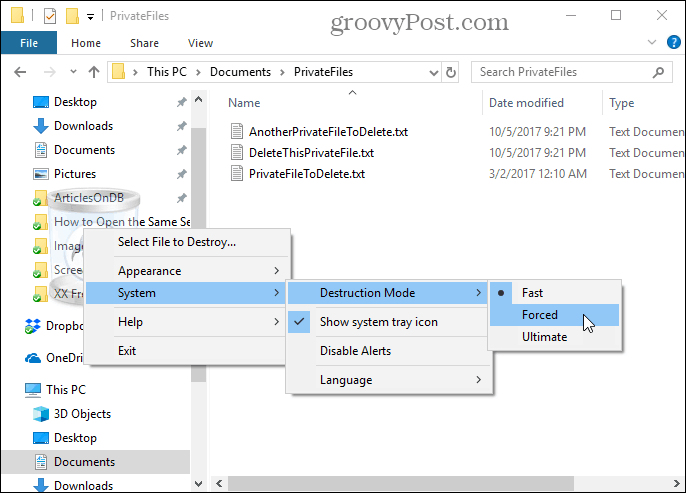Click This PC in the address breadcrumb
The width and height of the screenshot is (686, 493).
pos(167,72)
